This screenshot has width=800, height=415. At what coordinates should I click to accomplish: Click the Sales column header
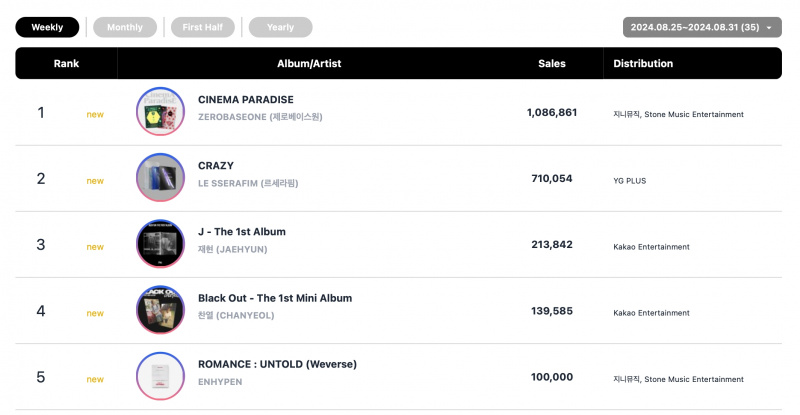pyautogui.click(x=552, y=63)
